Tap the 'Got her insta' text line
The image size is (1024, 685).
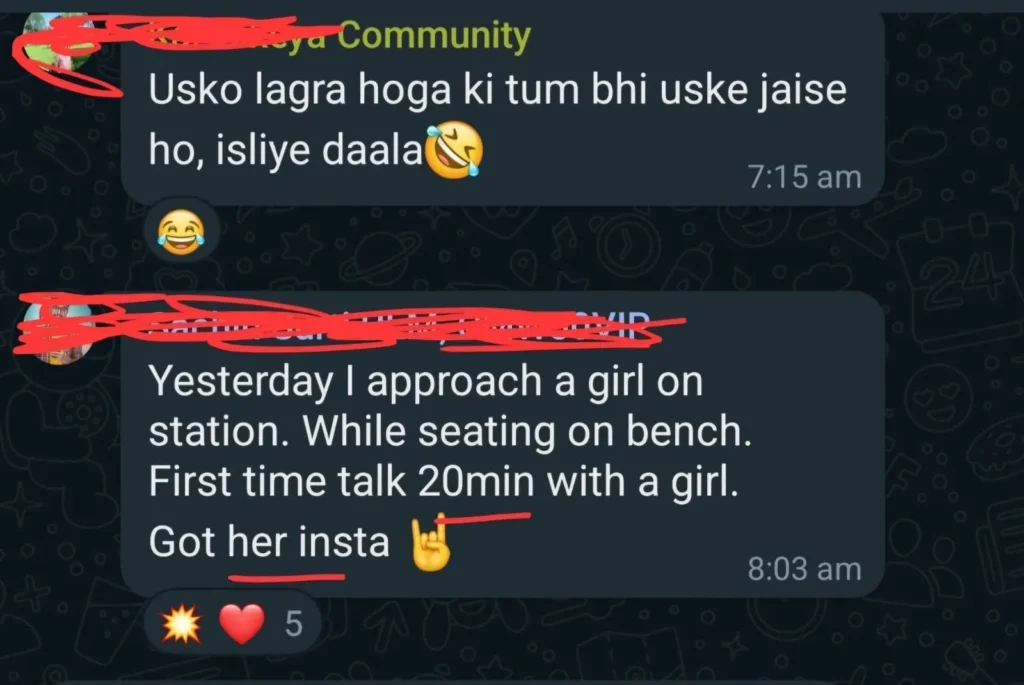click(x=269, y=542)
